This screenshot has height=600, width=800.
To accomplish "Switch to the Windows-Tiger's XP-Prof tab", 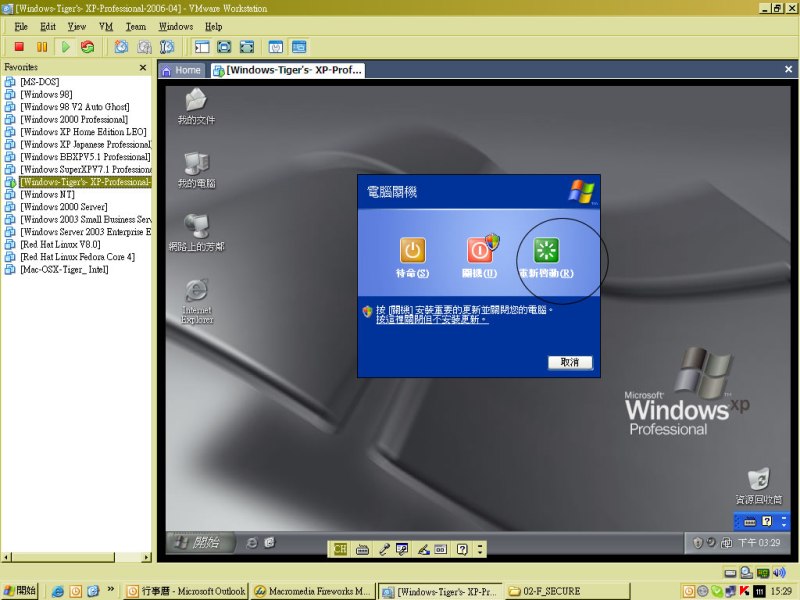I will [x=288, y=70].
